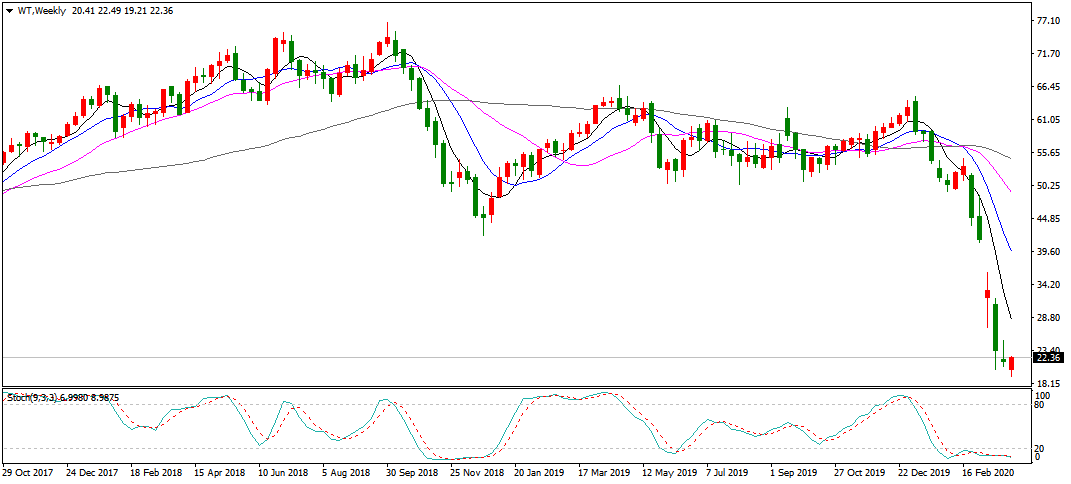Image resolution: width=1071 pixels, height=484 pixels.
Task: Click the 18.15 price axis label
Action: (1048, 384)
